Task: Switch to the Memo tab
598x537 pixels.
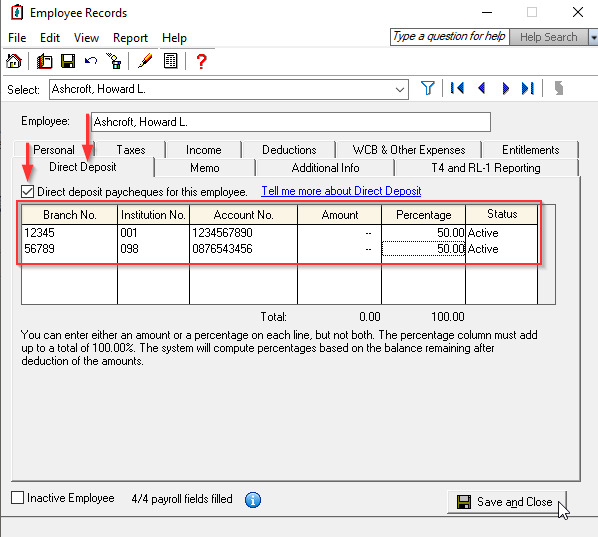Action: click(205, 168)
